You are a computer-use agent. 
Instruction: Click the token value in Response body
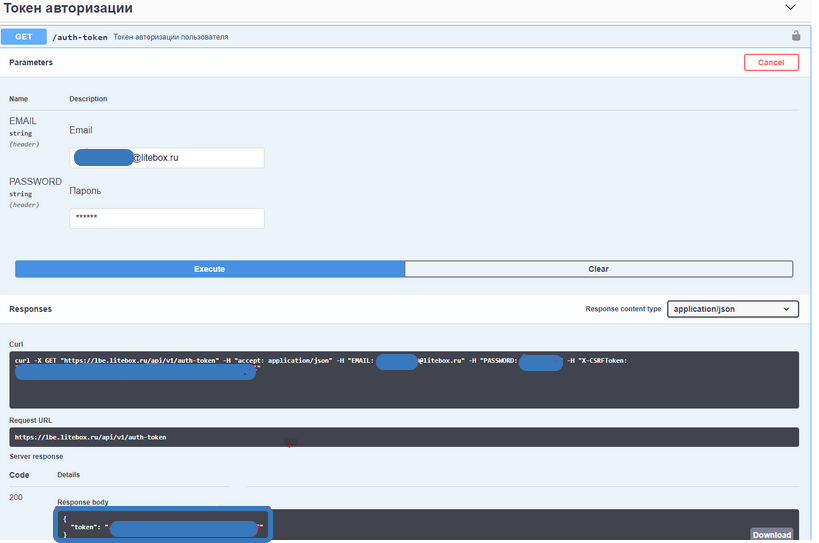coord(183,527)
